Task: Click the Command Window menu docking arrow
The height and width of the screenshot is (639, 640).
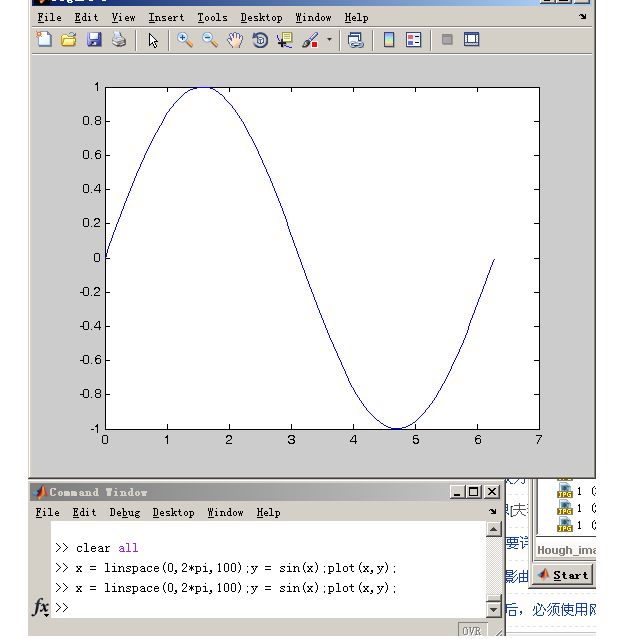Action: click(x=492, y=512)
